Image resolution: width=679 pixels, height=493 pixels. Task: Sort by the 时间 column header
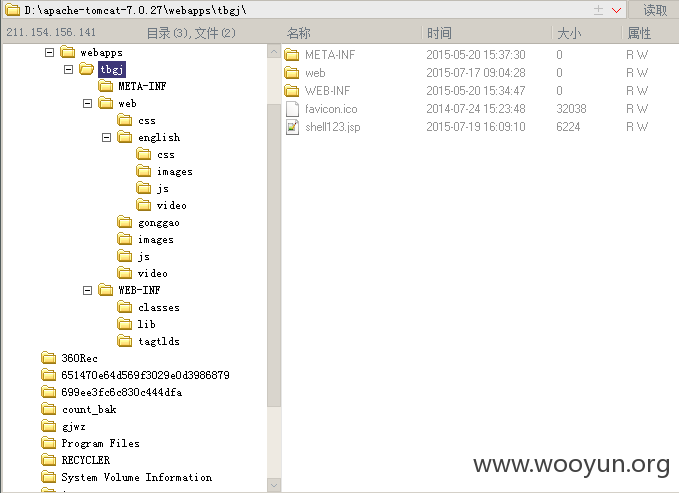(439, 33)
